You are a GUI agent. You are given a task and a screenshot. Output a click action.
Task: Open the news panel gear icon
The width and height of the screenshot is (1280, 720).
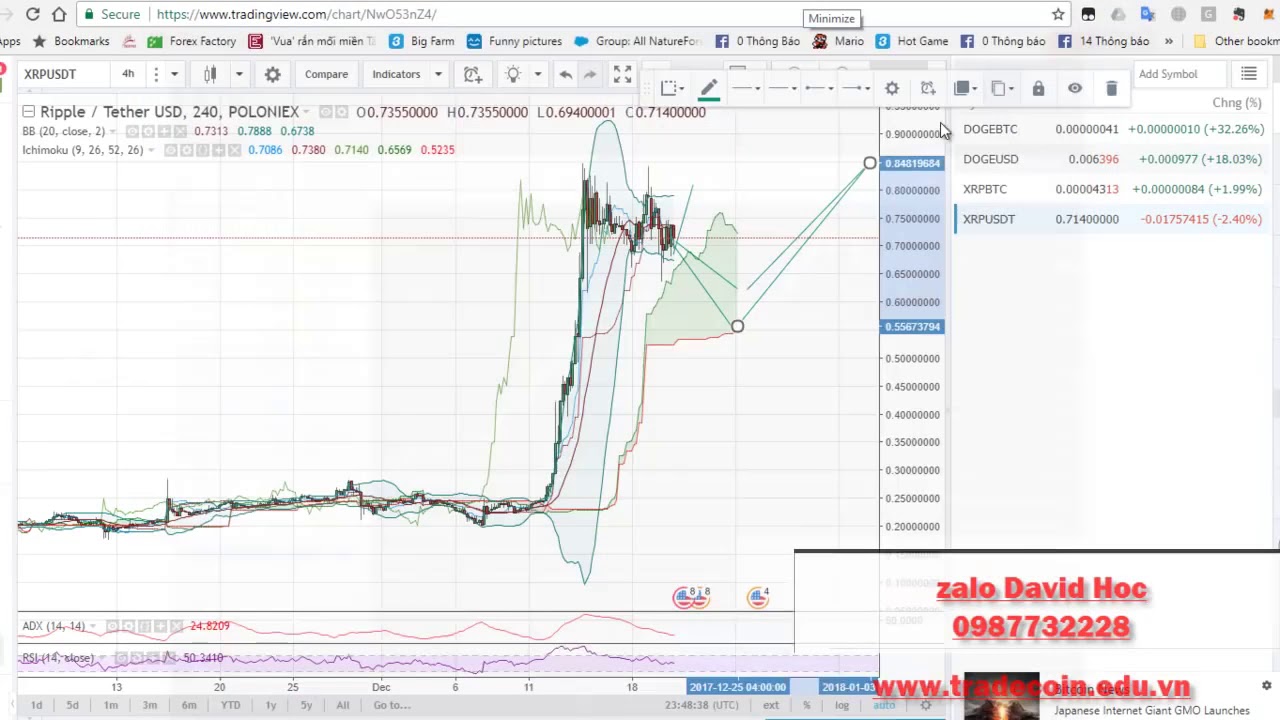pyautogui.click(x=1266, y=686)
